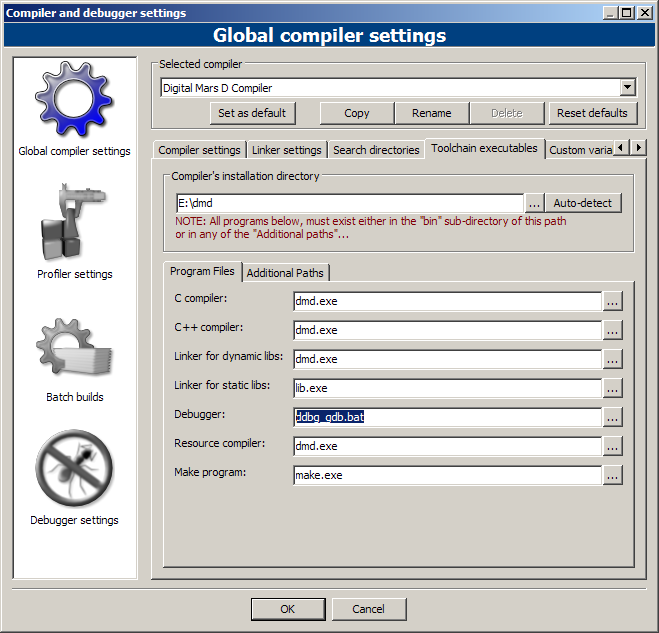Browse for dynamic libs linker executable
659x633 pixels.
click(612, 359)
